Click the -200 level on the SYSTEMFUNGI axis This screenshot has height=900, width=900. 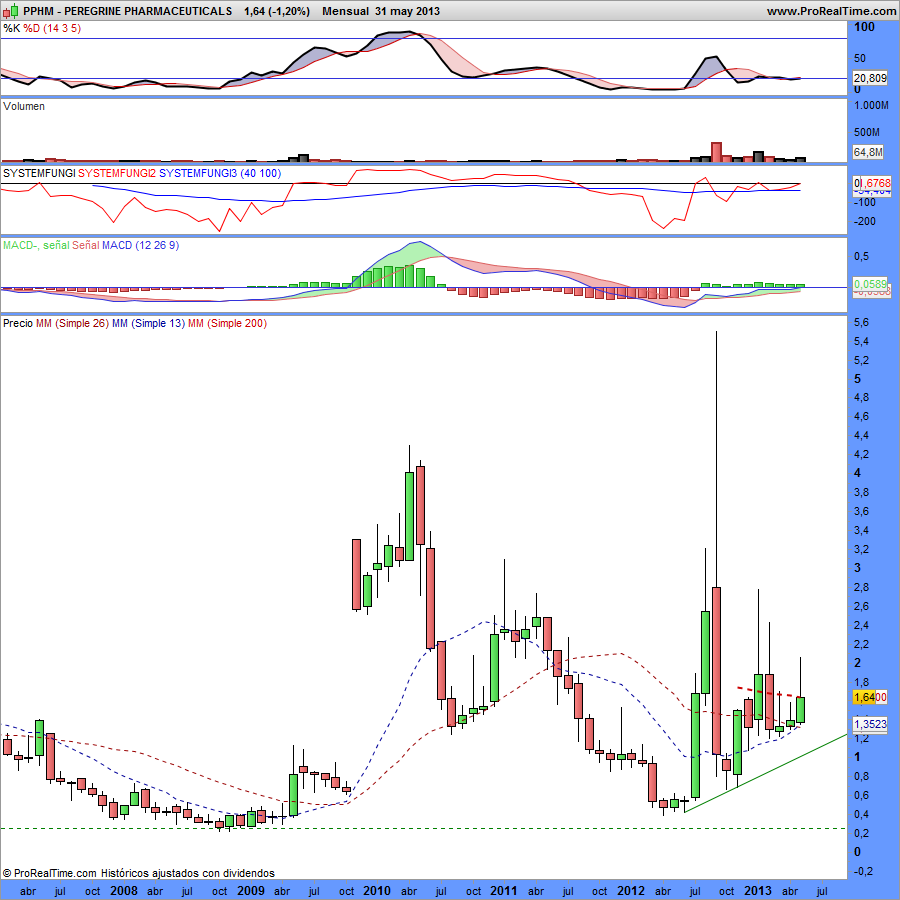click(x=864, y=221)
